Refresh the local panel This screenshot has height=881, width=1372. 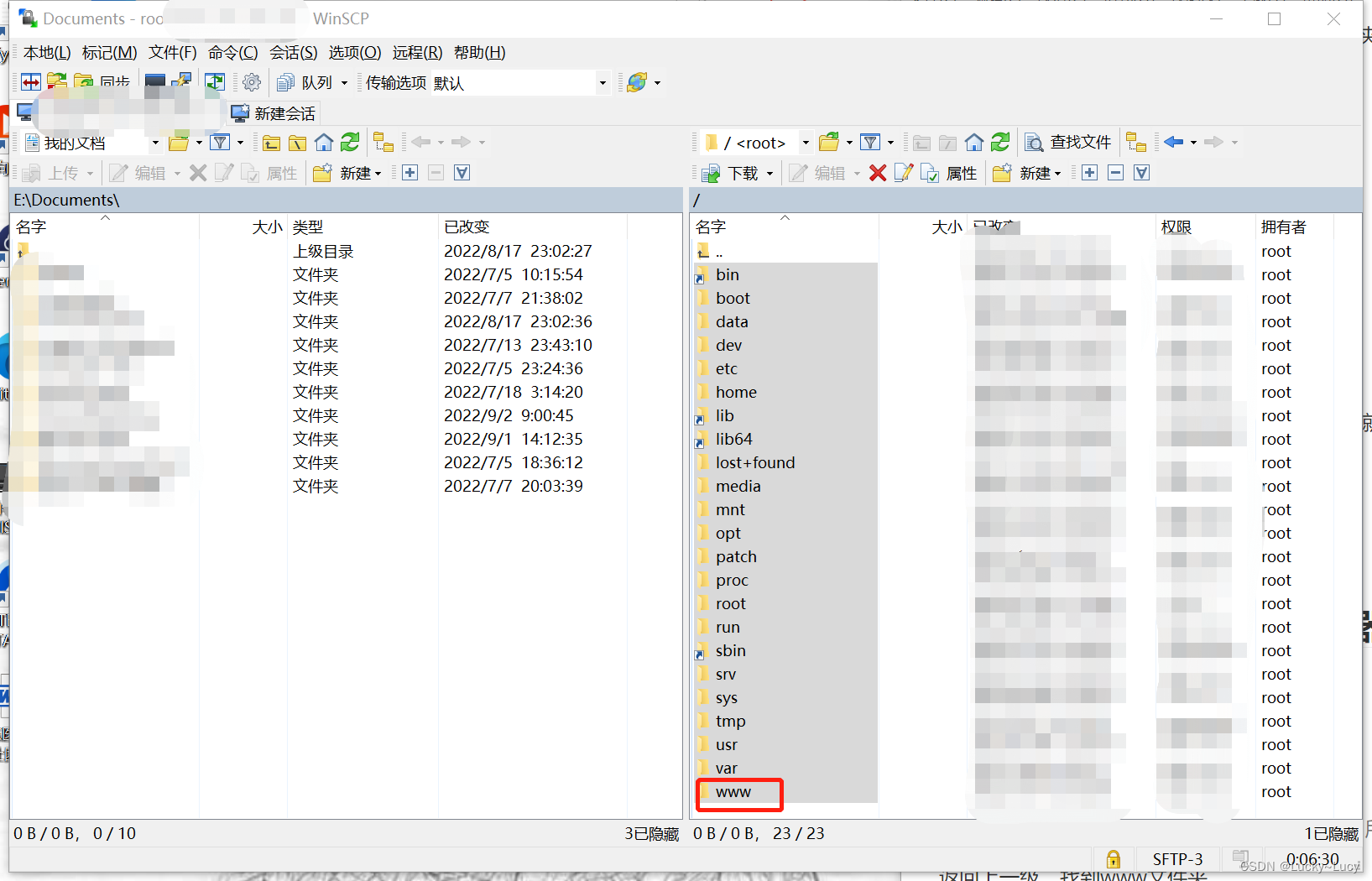(350, 143)
